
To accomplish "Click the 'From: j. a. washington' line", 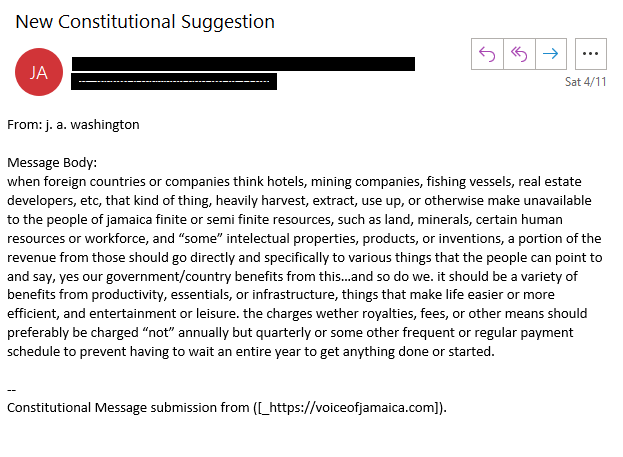I will point(73,125).
